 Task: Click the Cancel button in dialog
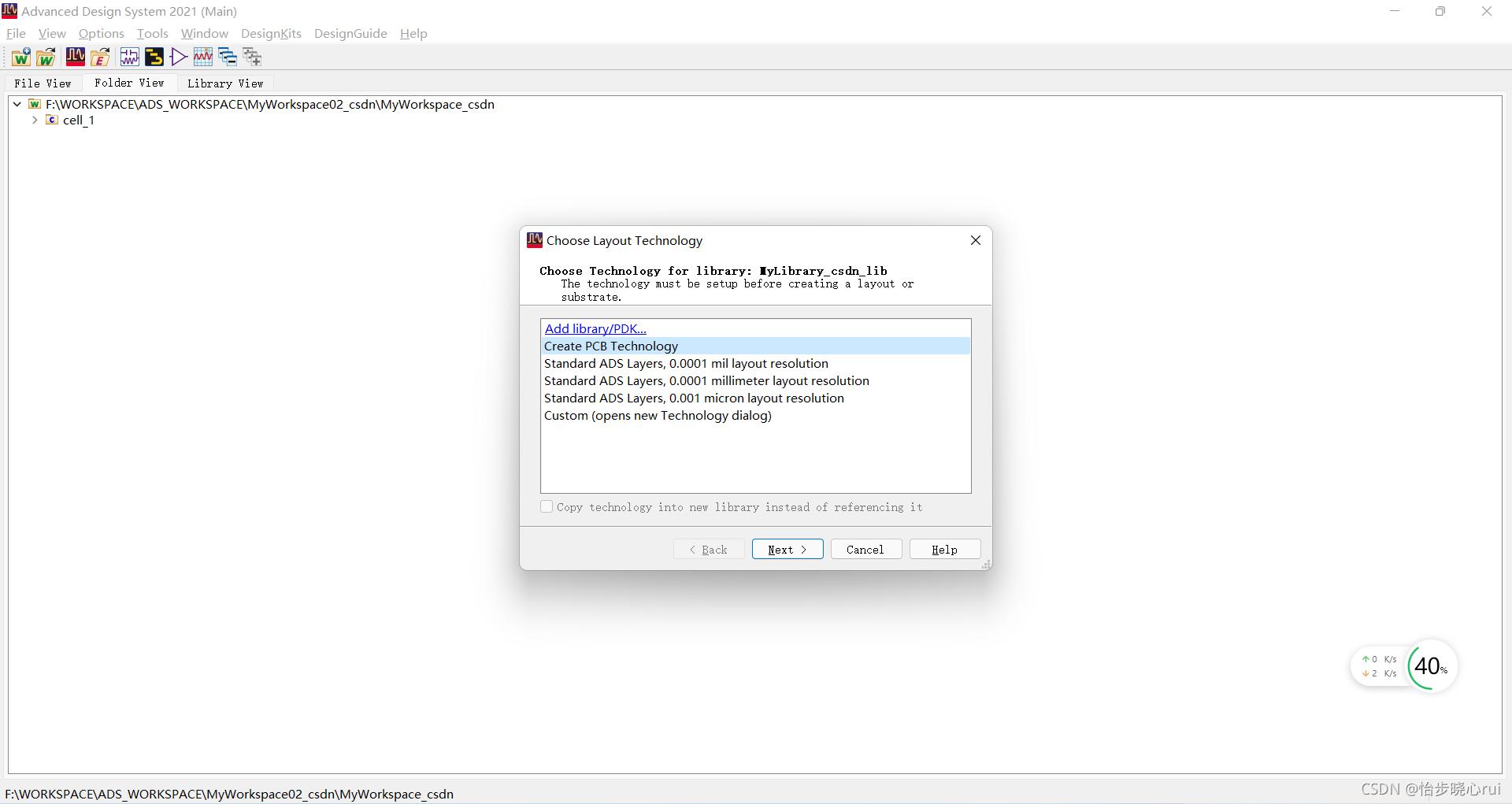[x=865, y=549]
